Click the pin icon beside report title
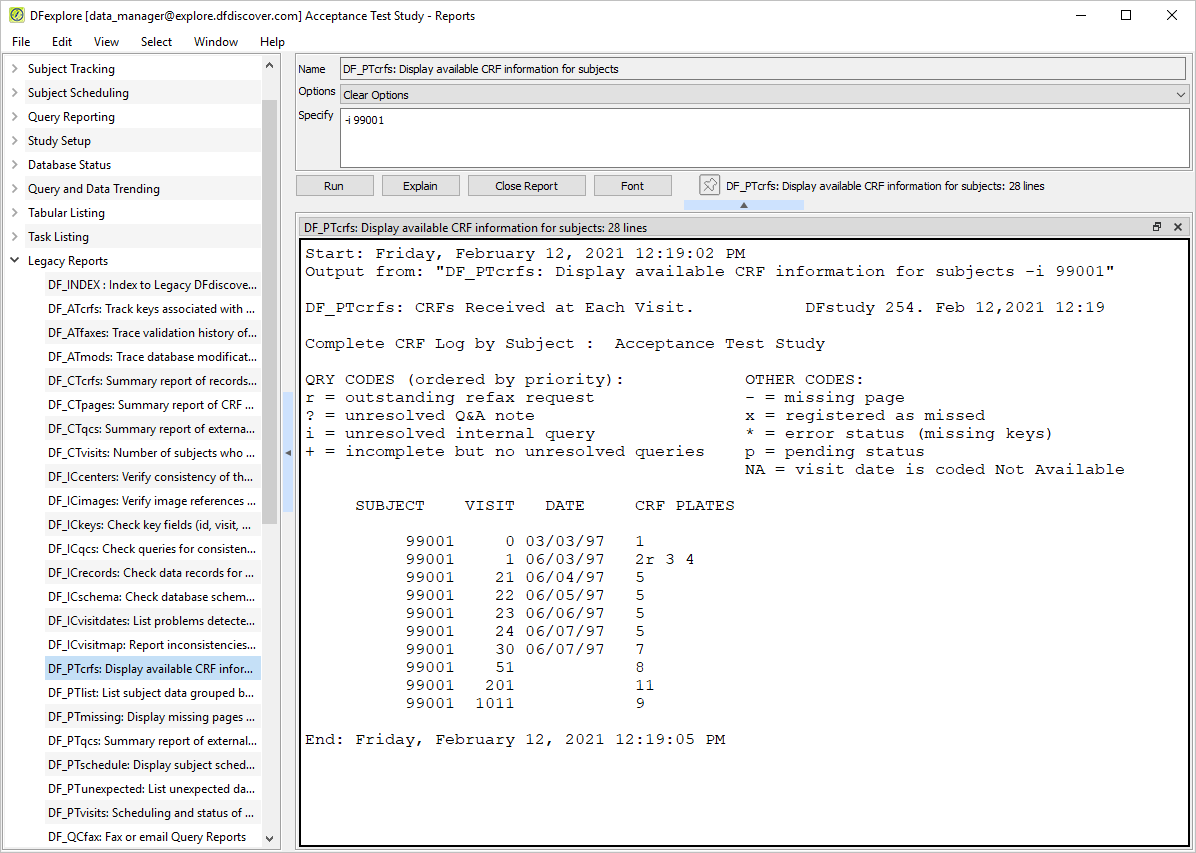Screen dimensions: 1196x853 click(x=709, y=185)
